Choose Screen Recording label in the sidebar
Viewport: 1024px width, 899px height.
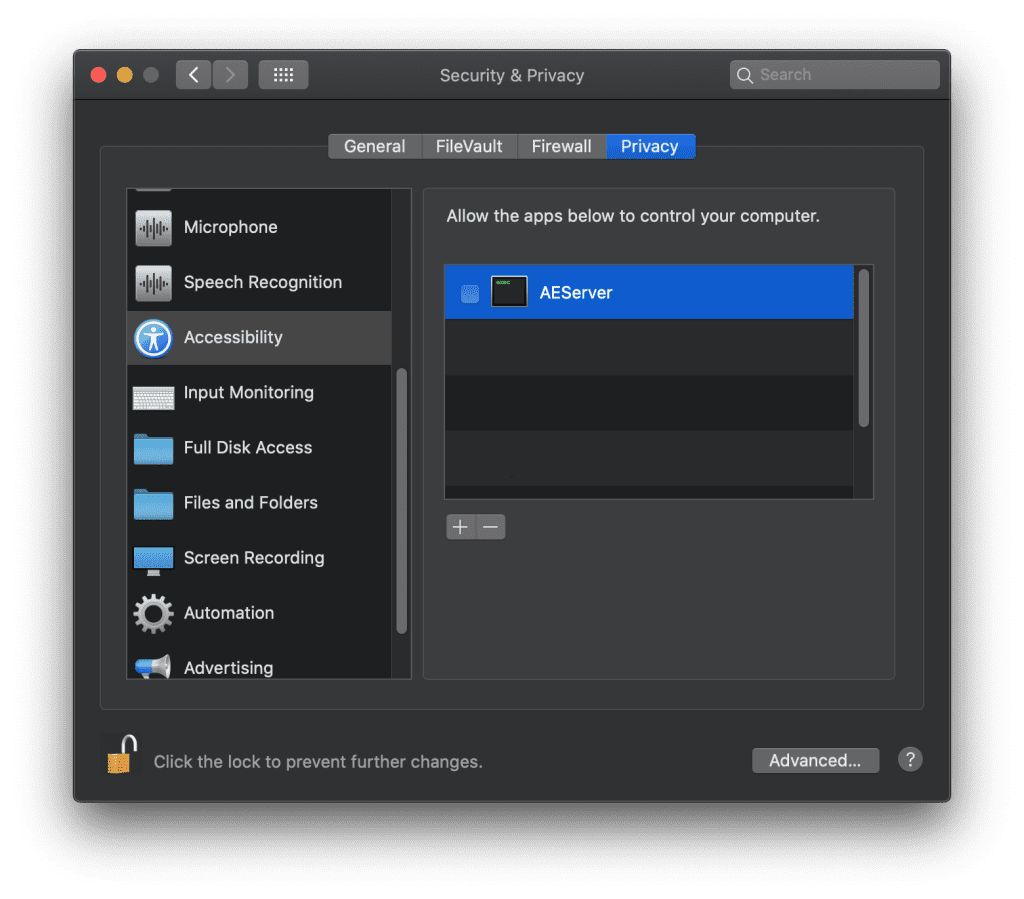click(x=254, y=558)
